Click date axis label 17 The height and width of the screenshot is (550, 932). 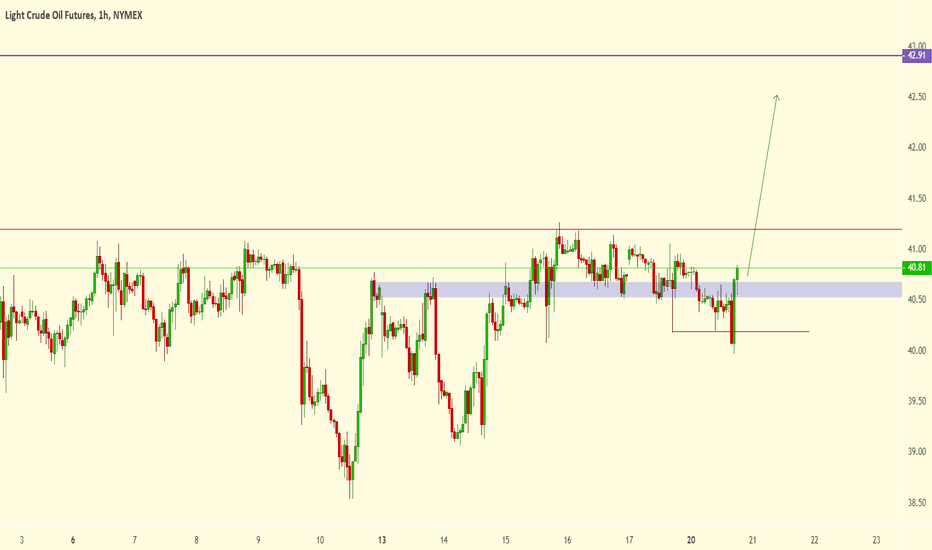629,540
